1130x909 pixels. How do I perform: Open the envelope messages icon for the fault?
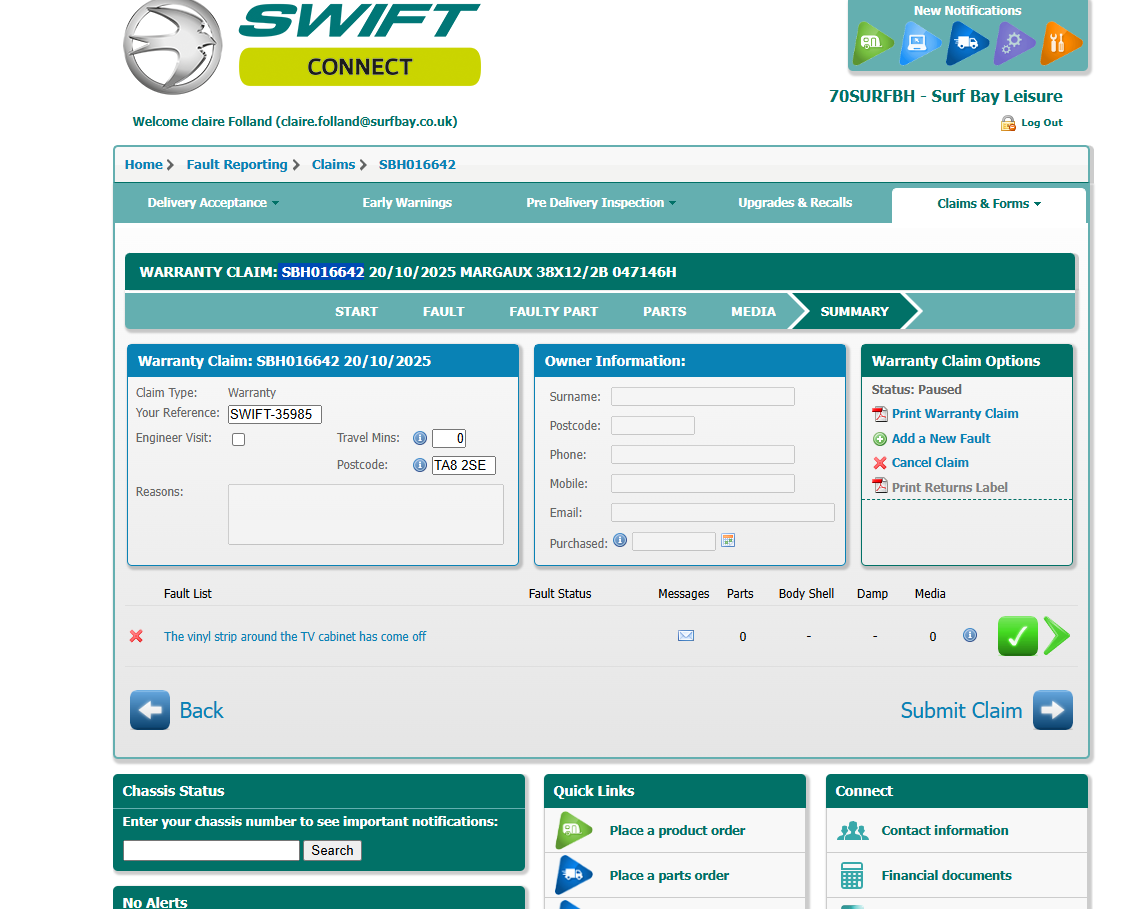click(x=686, y=636)
